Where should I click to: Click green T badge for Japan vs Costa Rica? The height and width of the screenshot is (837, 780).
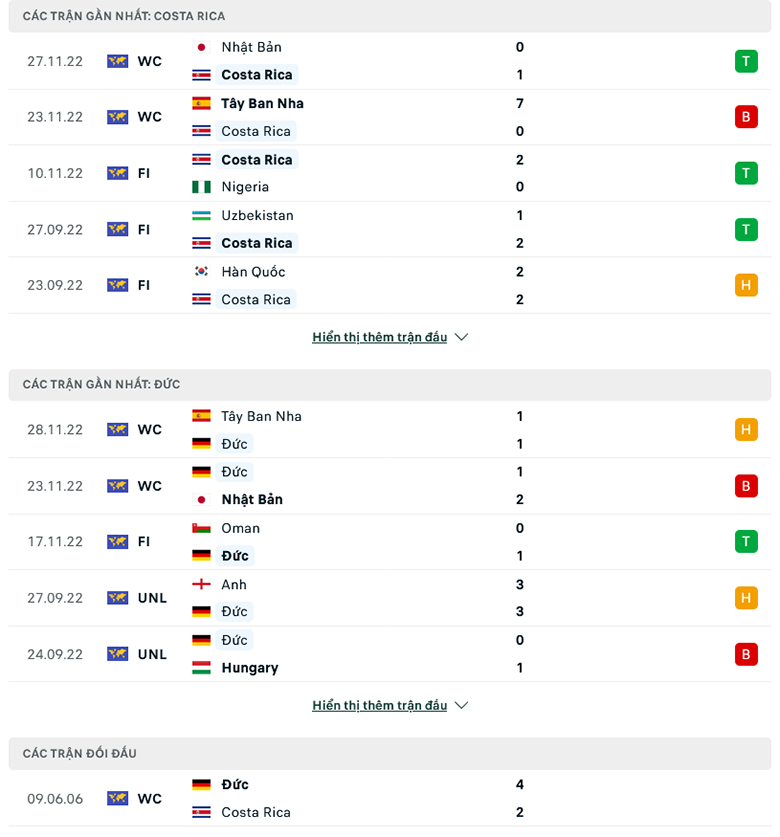746,61
